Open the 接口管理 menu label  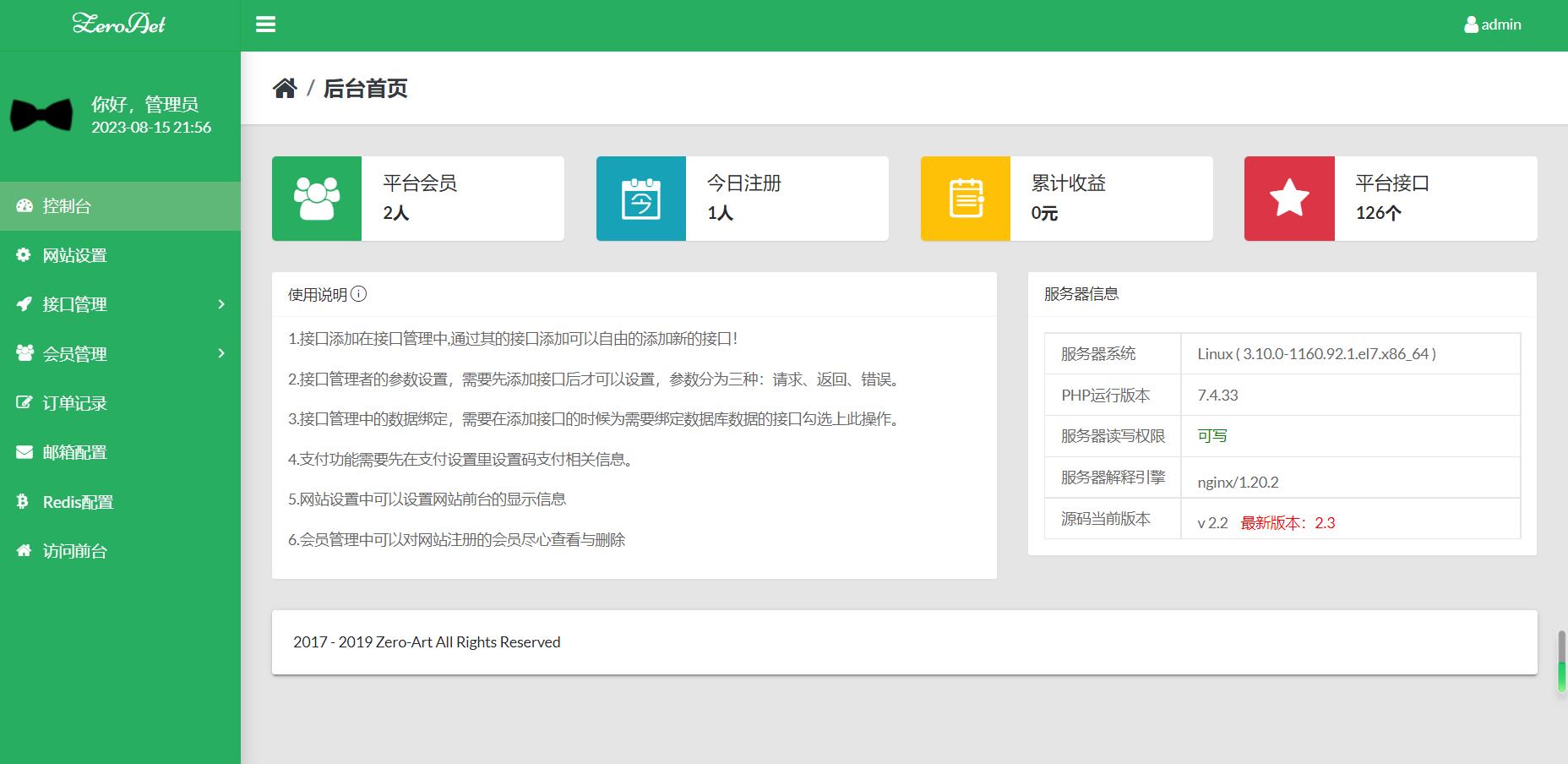(x=75, y=304)
